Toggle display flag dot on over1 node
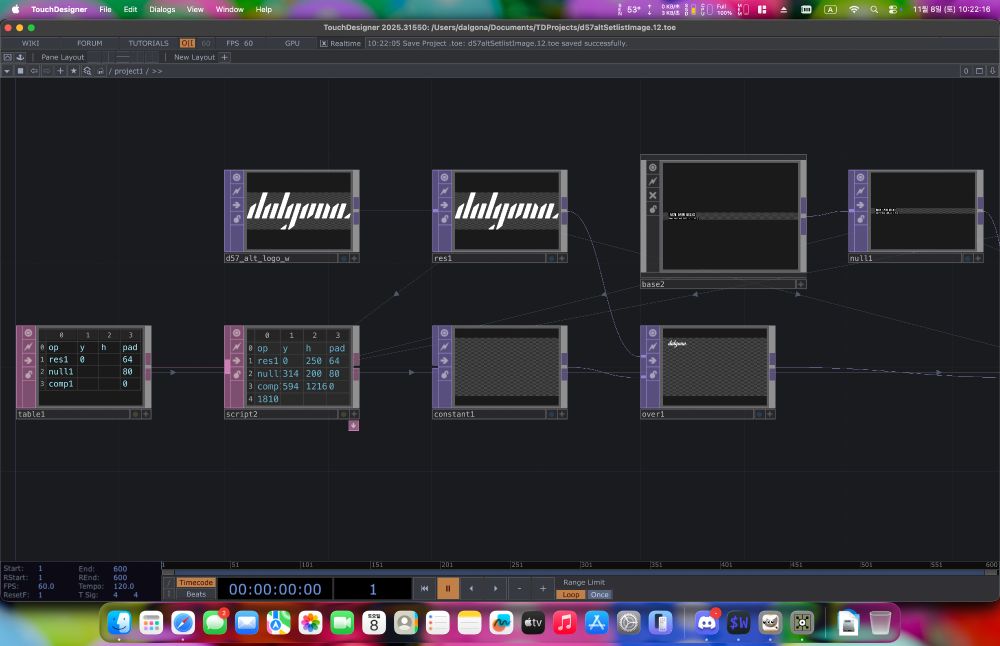The height and width of the screenshot is (646, 1000). 759,414
